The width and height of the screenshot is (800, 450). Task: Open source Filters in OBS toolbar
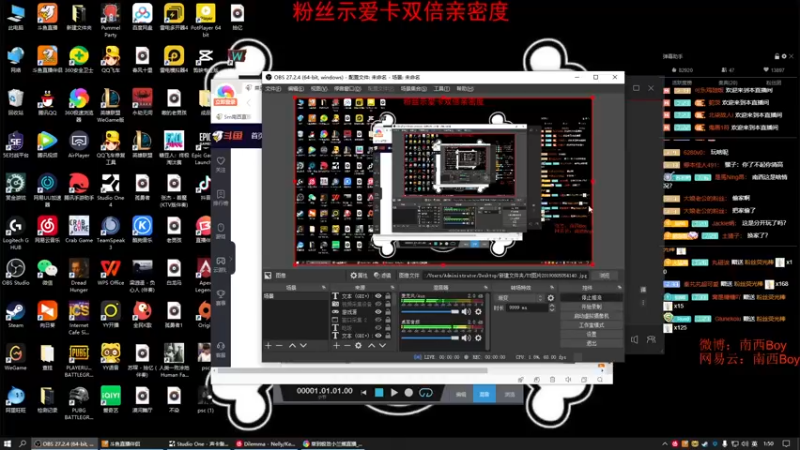pyautogui.click(x=382, y=276)
